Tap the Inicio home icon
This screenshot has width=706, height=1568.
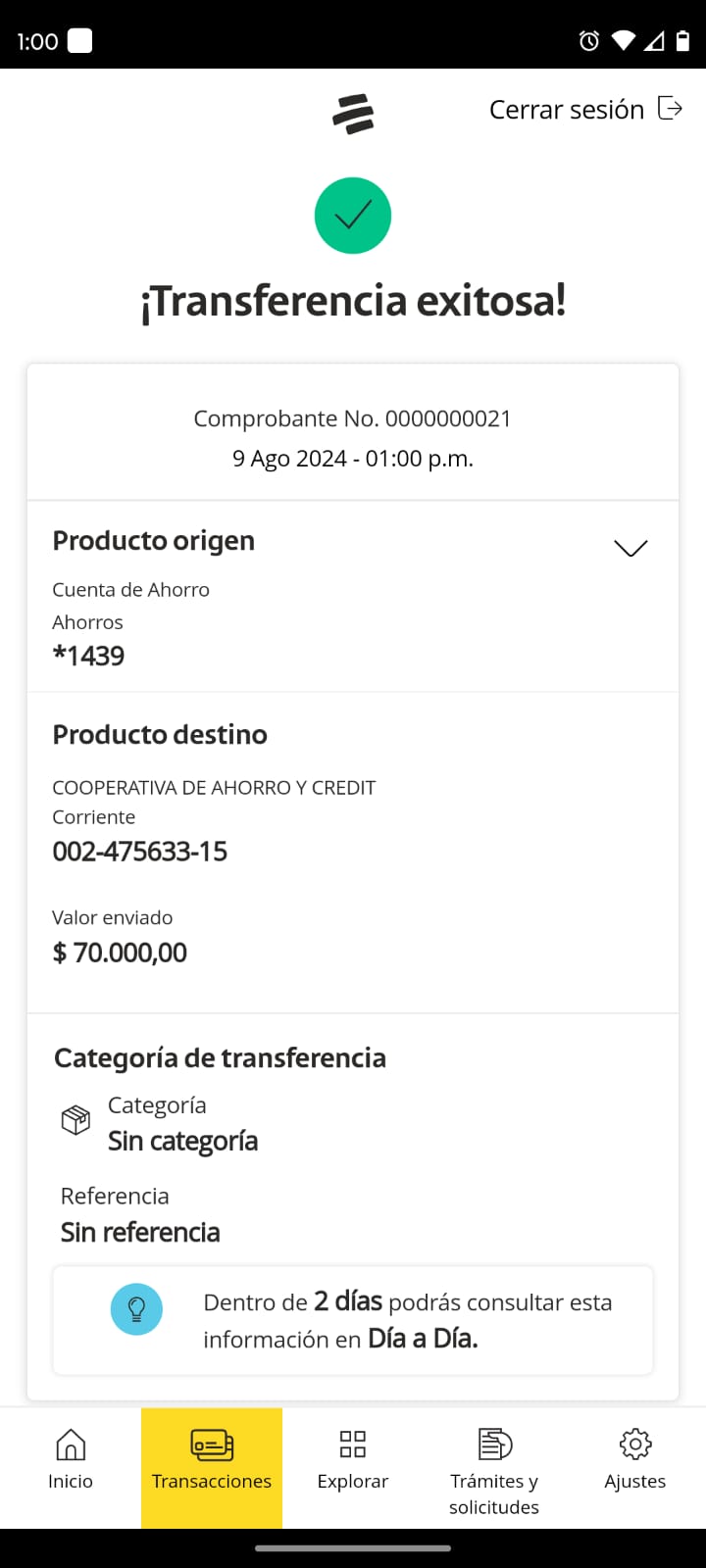(x=71, y=1445)
